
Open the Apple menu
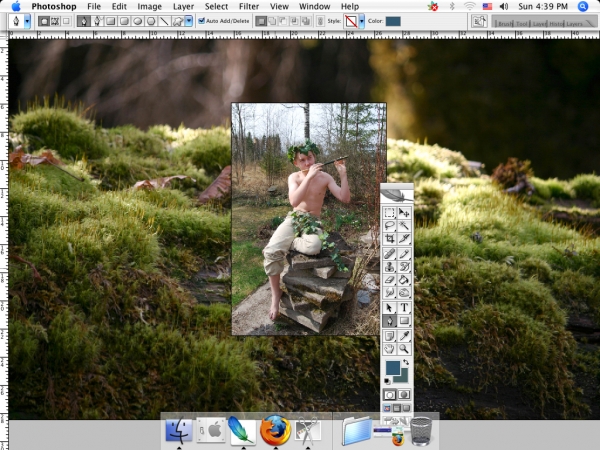pyautogui.click(x=16, y=7)
